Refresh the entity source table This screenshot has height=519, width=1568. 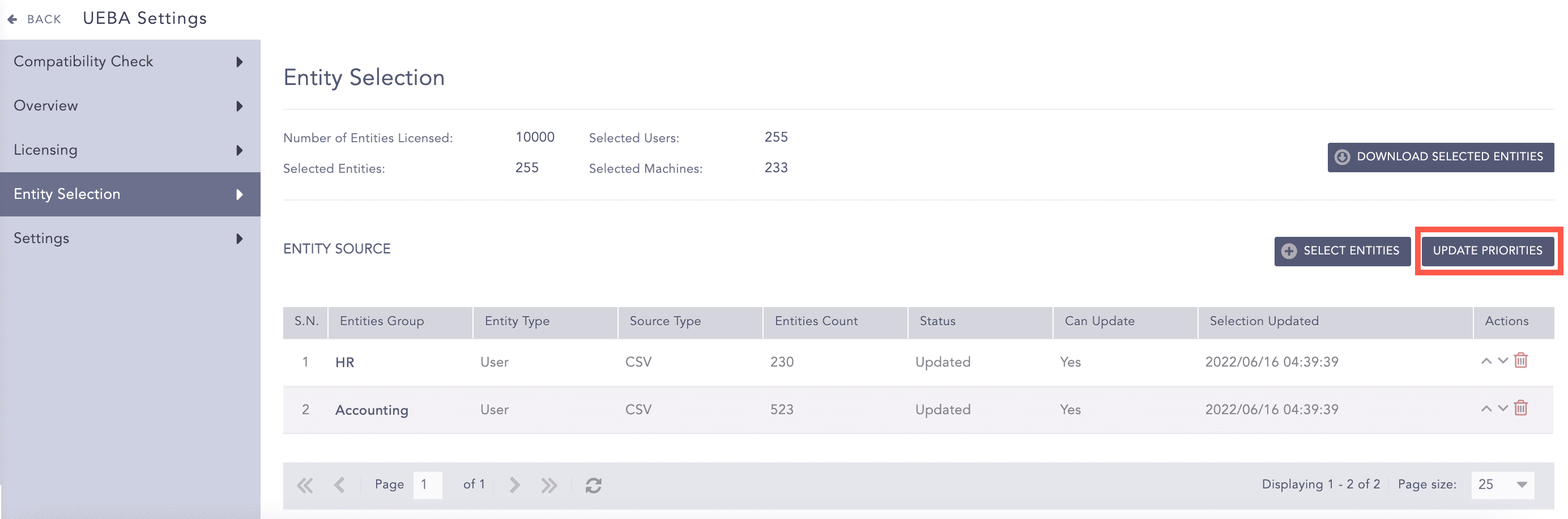pyautogui.click(x=594, y=485)
